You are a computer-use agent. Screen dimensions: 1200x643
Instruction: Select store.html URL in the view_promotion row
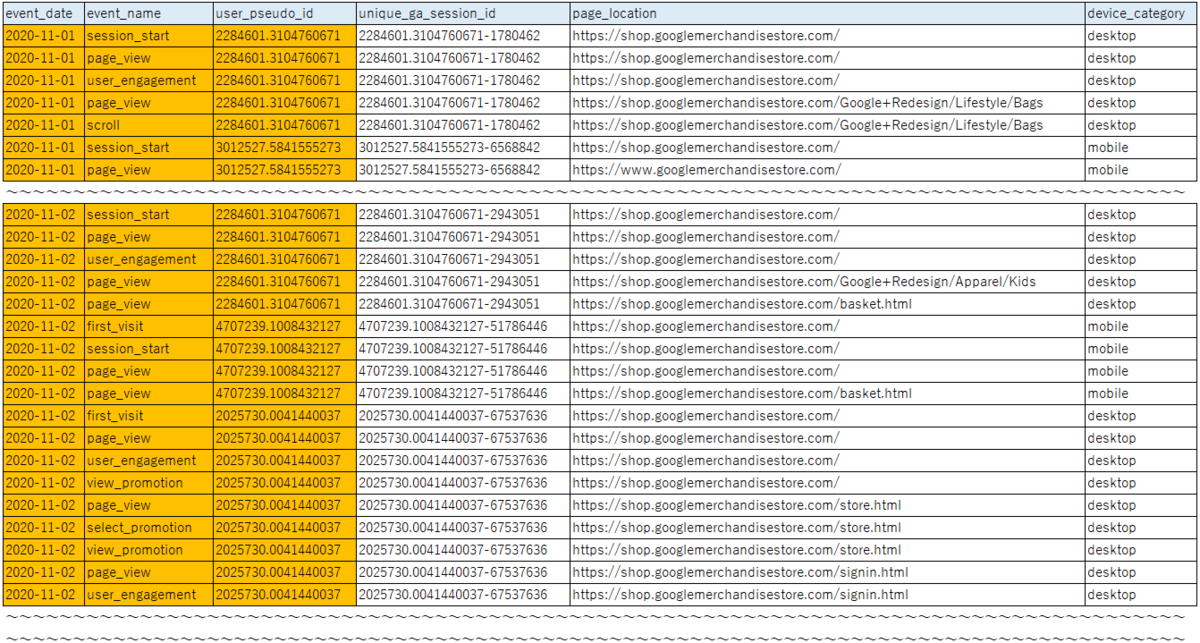[828, 550]
